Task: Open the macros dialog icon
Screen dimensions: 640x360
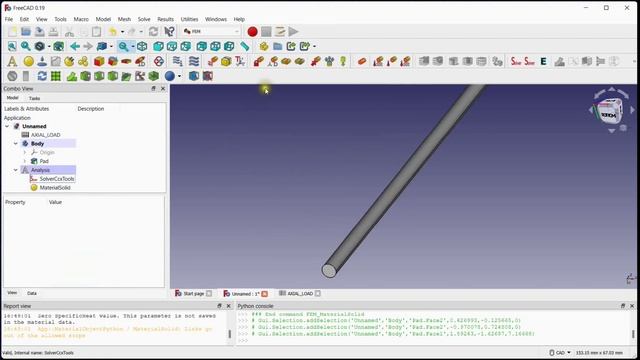Action: [x=280, y=31]
